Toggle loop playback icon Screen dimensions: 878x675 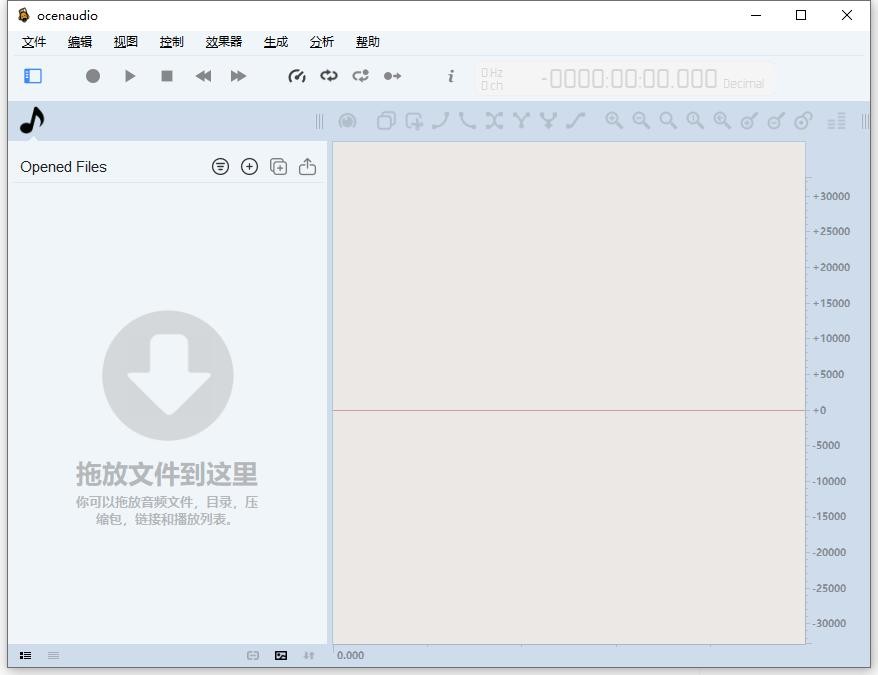coord(329,76)
